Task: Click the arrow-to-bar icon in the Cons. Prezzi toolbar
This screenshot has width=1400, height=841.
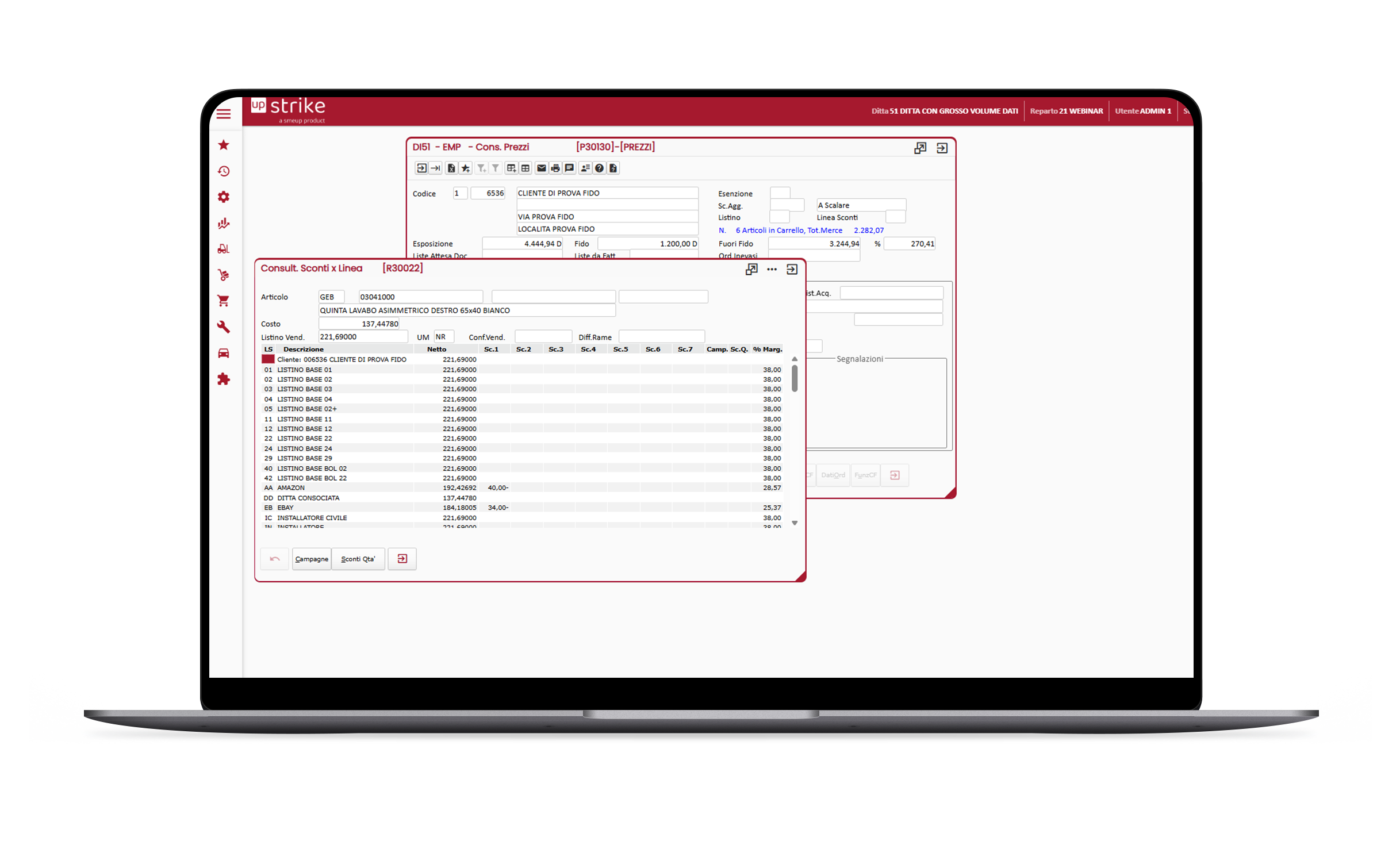Action: tap(436, 168)
